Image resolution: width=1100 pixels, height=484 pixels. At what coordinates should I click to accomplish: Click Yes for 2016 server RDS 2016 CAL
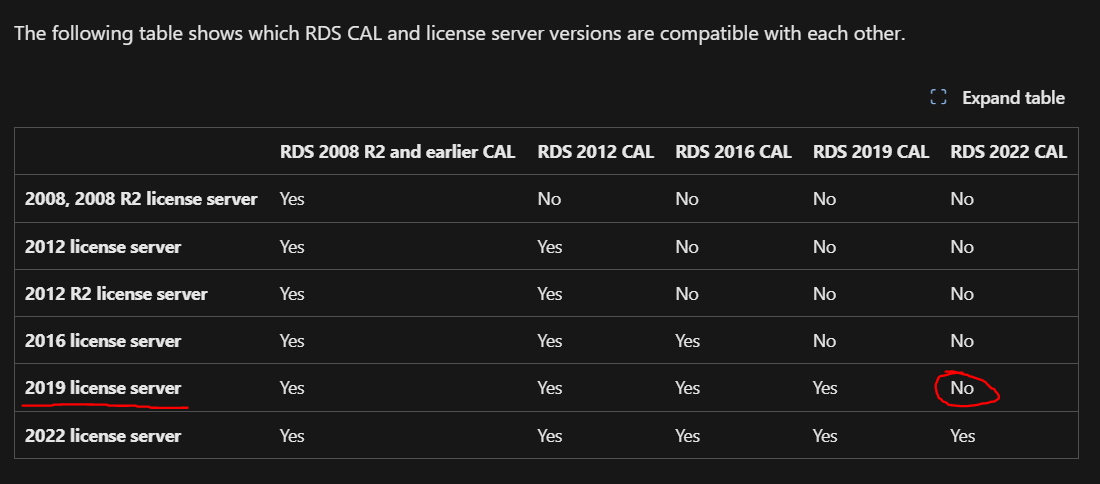pyautogui.click(x=688, y=341)
